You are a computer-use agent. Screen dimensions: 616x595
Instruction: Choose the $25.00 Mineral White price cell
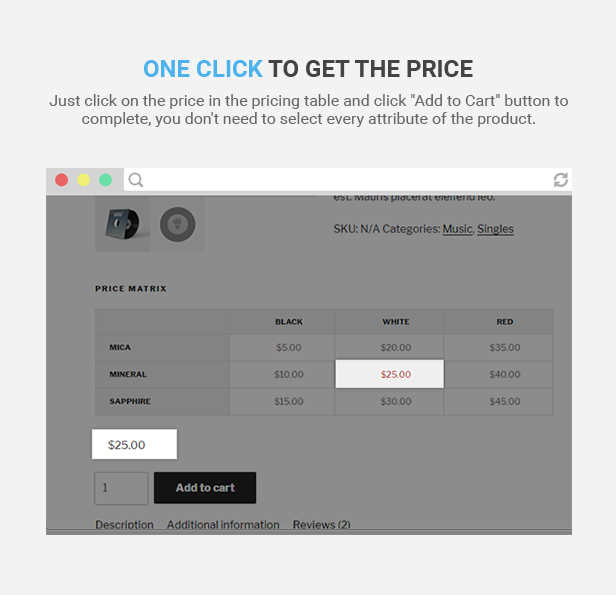point(389,374)
